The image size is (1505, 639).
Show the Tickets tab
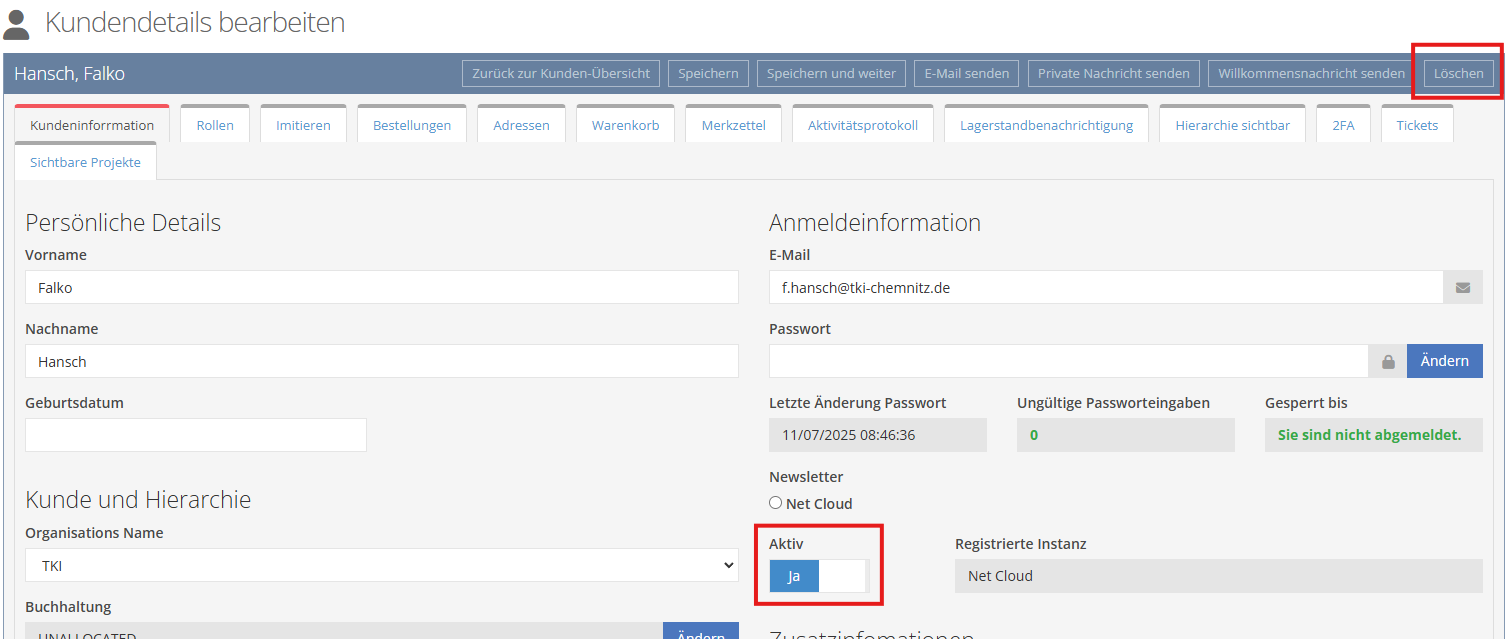pos(1417,125)
